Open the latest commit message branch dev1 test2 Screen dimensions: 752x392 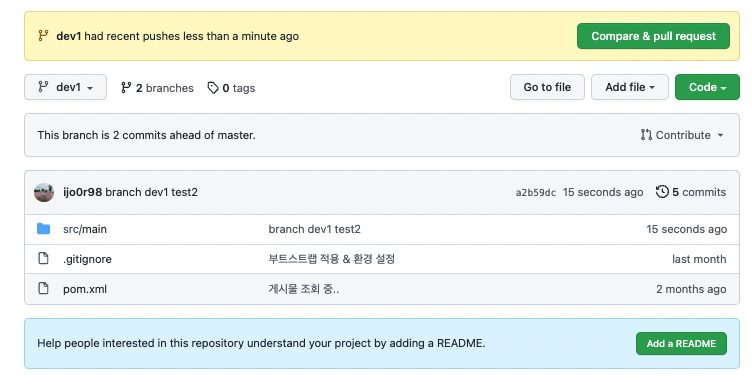point(152,192)
